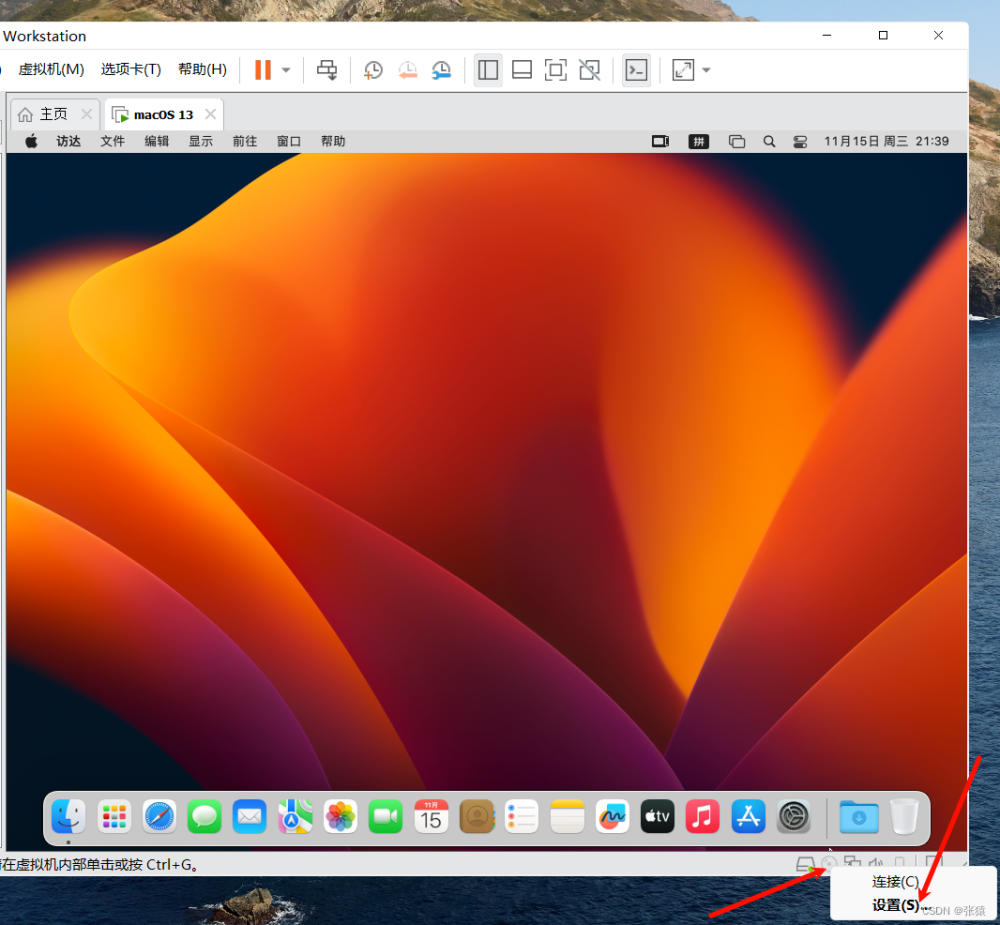The height and width of the screenshot is (925, 1000).
Task: Open Notes from the dock
Action: coord(567,817)
